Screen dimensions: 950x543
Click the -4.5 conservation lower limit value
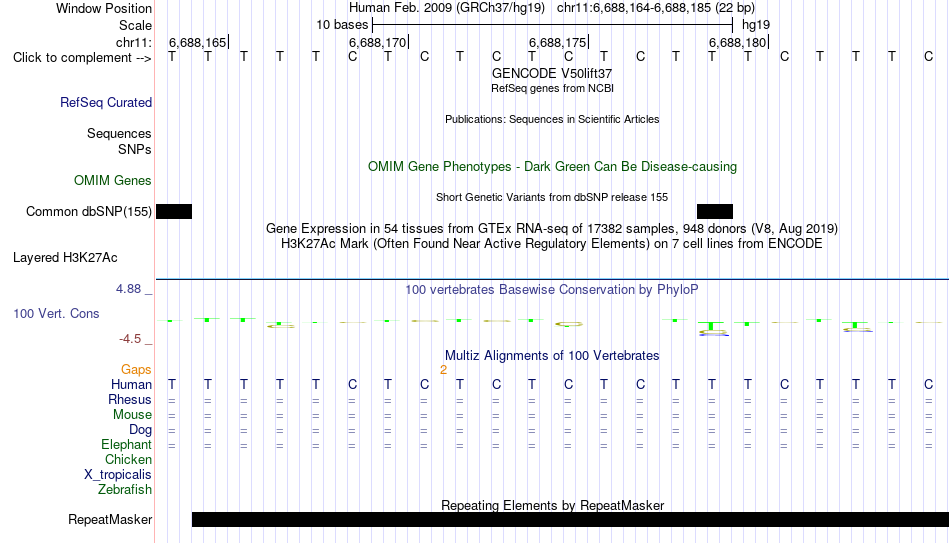tap(130, 339)
